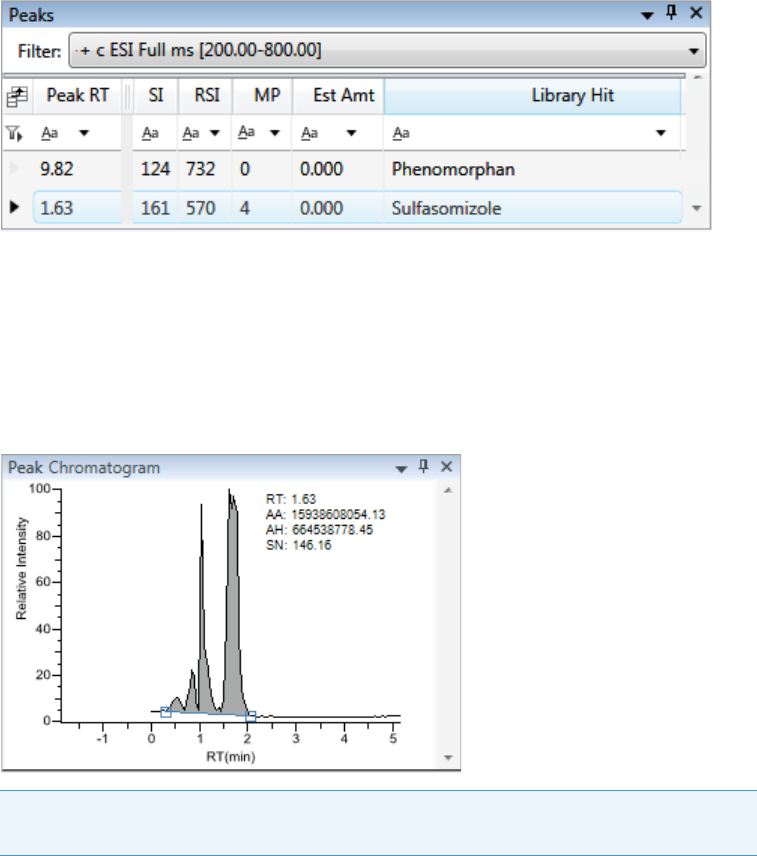757x856 pixels.
Task: Open Est Amt filter dropdown arrow
Action: click(352, 133)
